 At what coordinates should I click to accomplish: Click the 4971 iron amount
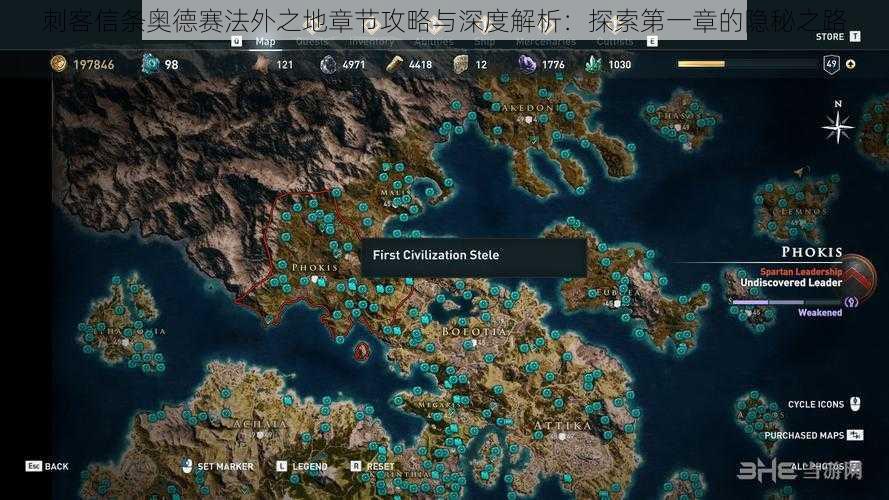pyautogui.click(x=354, y=65)
